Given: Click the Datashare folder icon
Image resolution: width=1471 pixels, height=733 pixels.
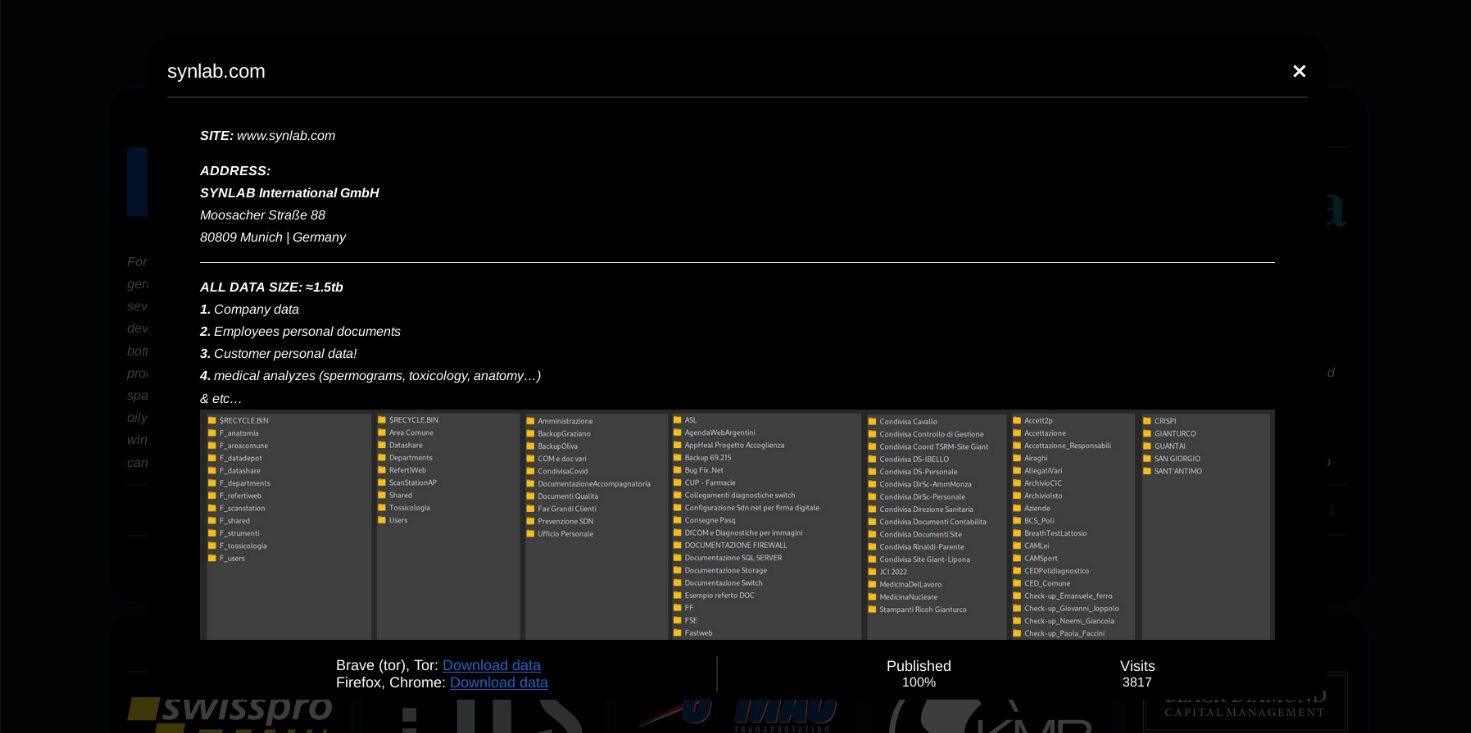Looking at the screenshot, I should coord(382,445).
